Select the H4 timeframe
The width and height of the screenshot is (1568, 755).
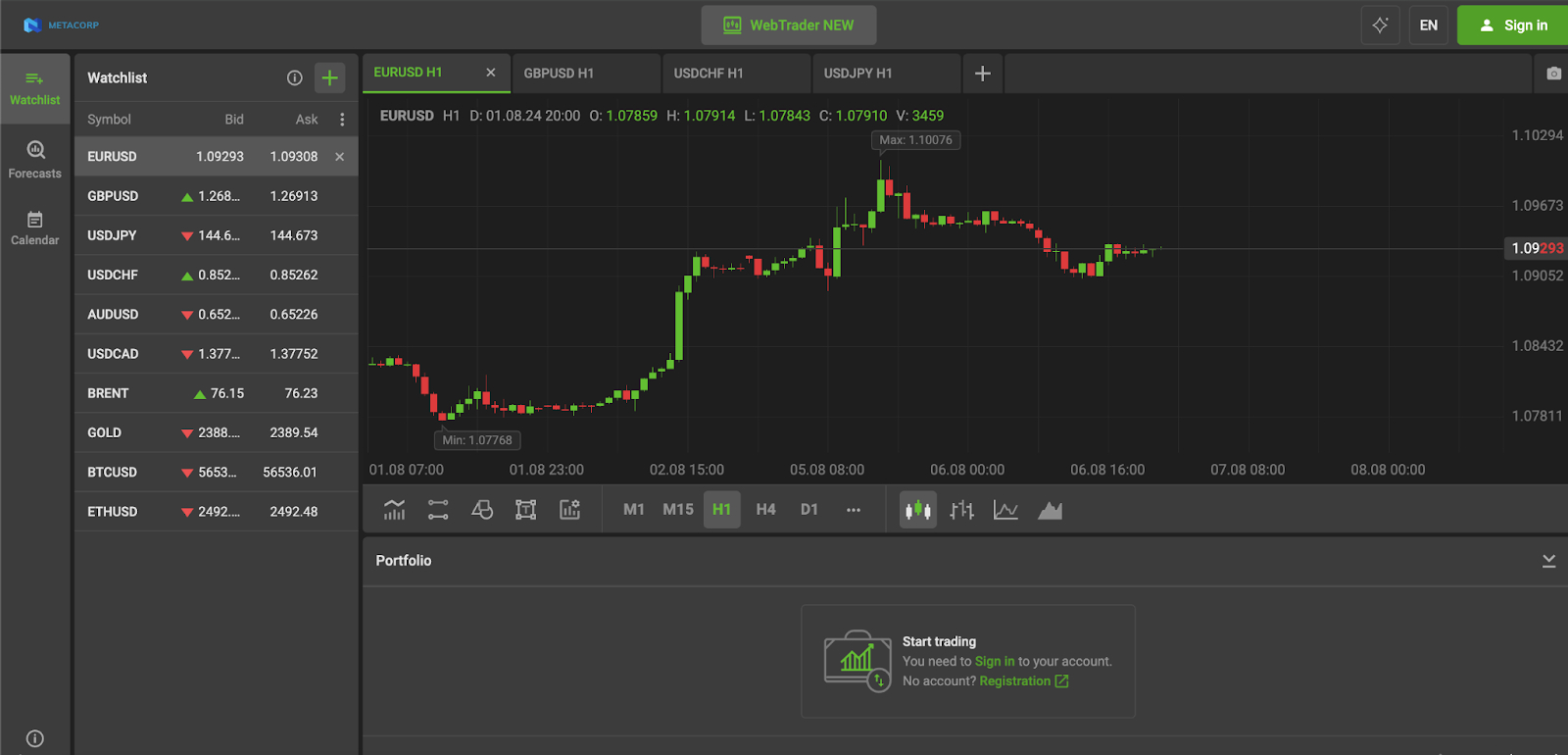pyautogui.click(x=766, y=510)
